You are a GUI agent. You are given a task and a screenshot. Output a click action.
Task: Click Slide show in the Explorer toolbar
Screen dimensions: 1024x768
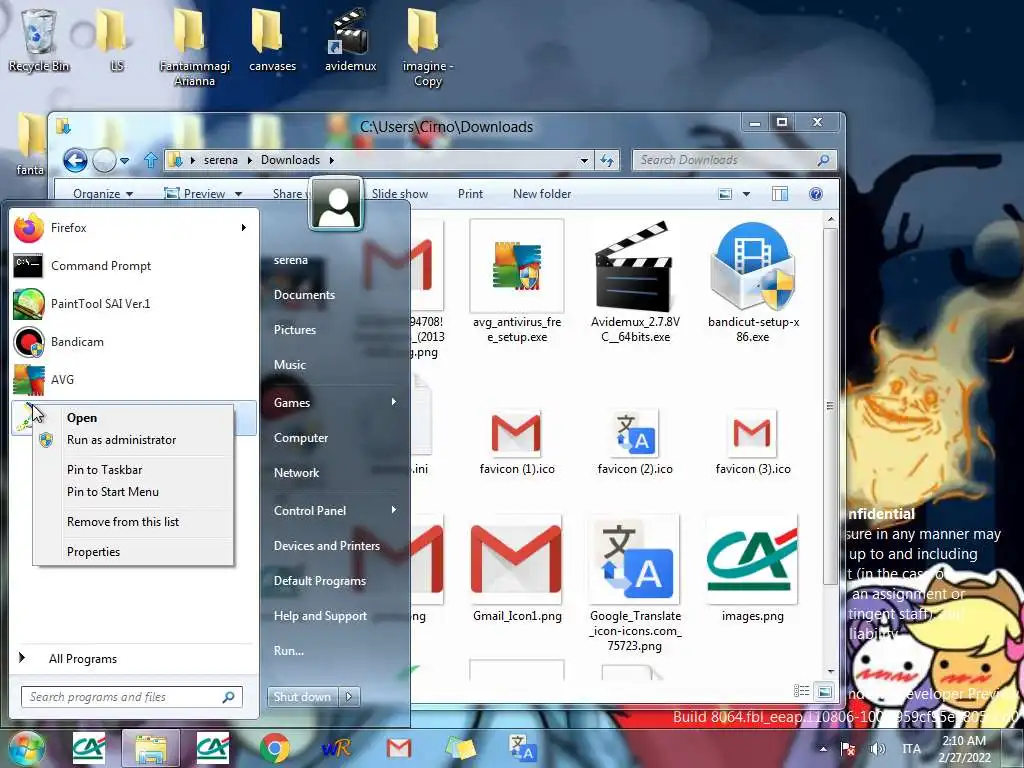[x=400, y=194]
